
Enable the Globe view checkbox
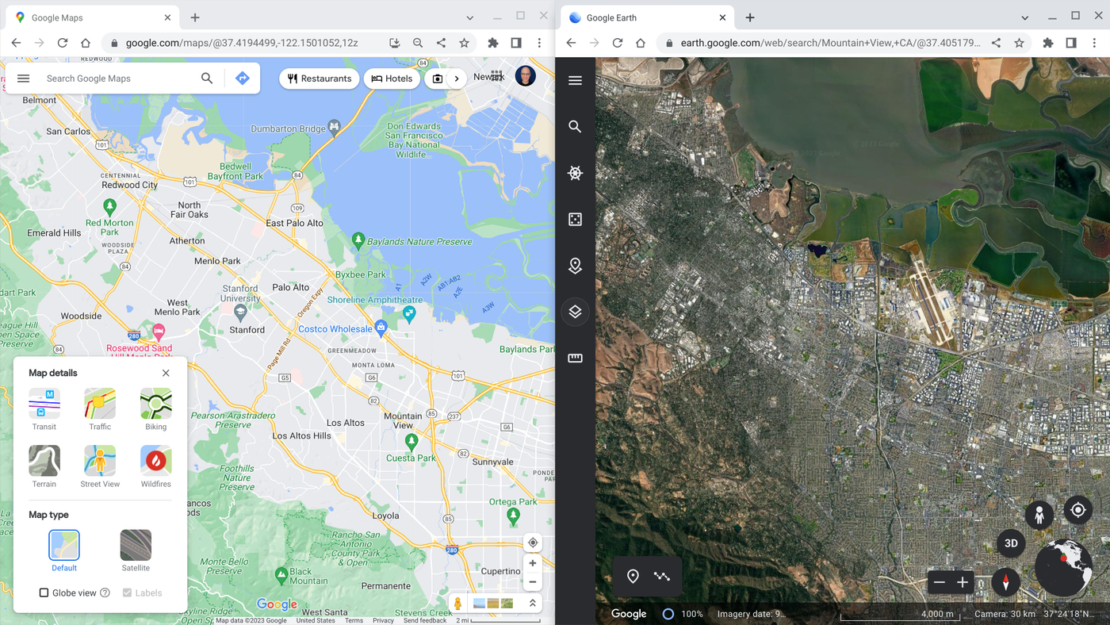tap(44, 593)
